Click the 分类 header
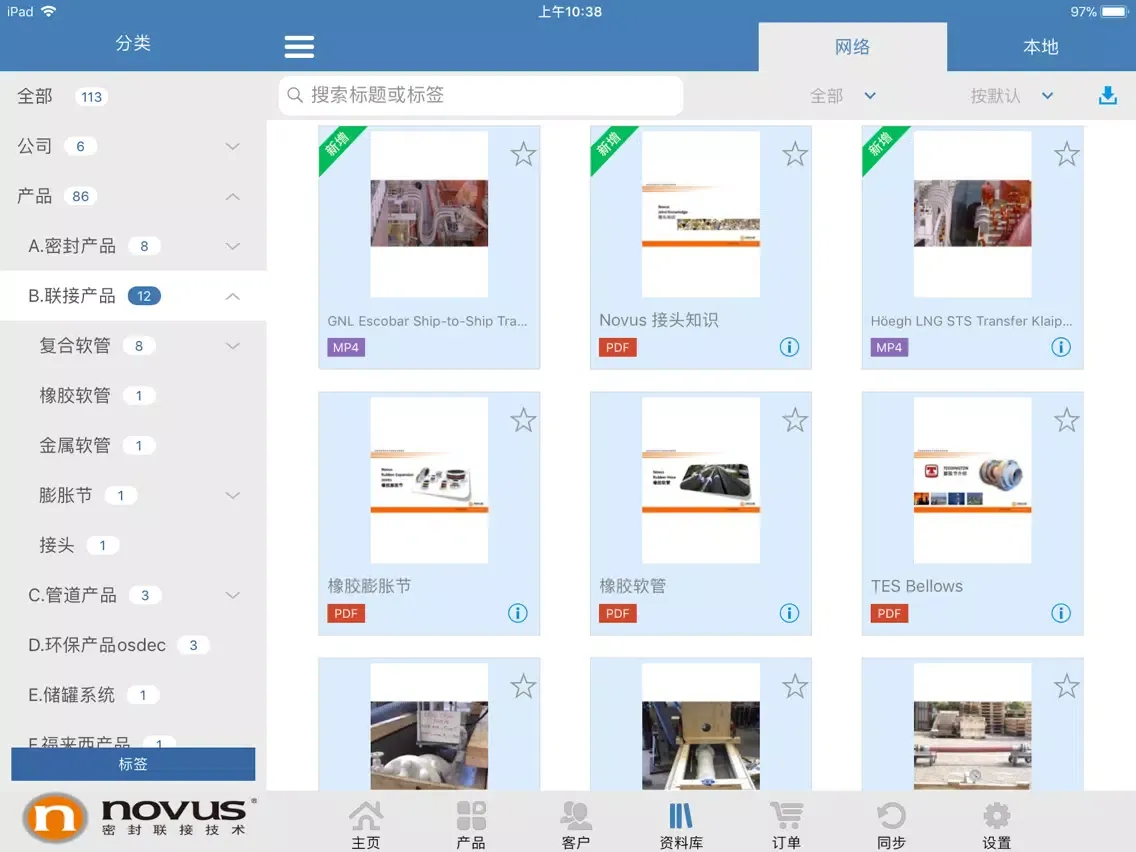Image resolution: width=1136 pixels, height=852 pixels. 133,43
